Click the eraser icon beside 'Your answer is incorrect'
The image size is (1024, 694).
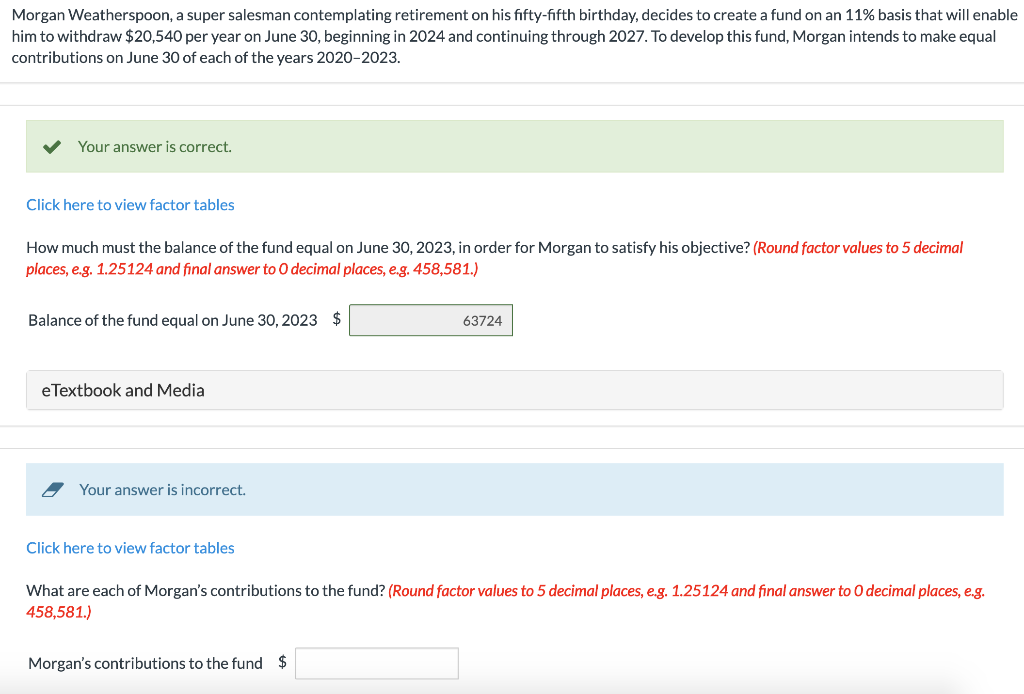point(53,490)
